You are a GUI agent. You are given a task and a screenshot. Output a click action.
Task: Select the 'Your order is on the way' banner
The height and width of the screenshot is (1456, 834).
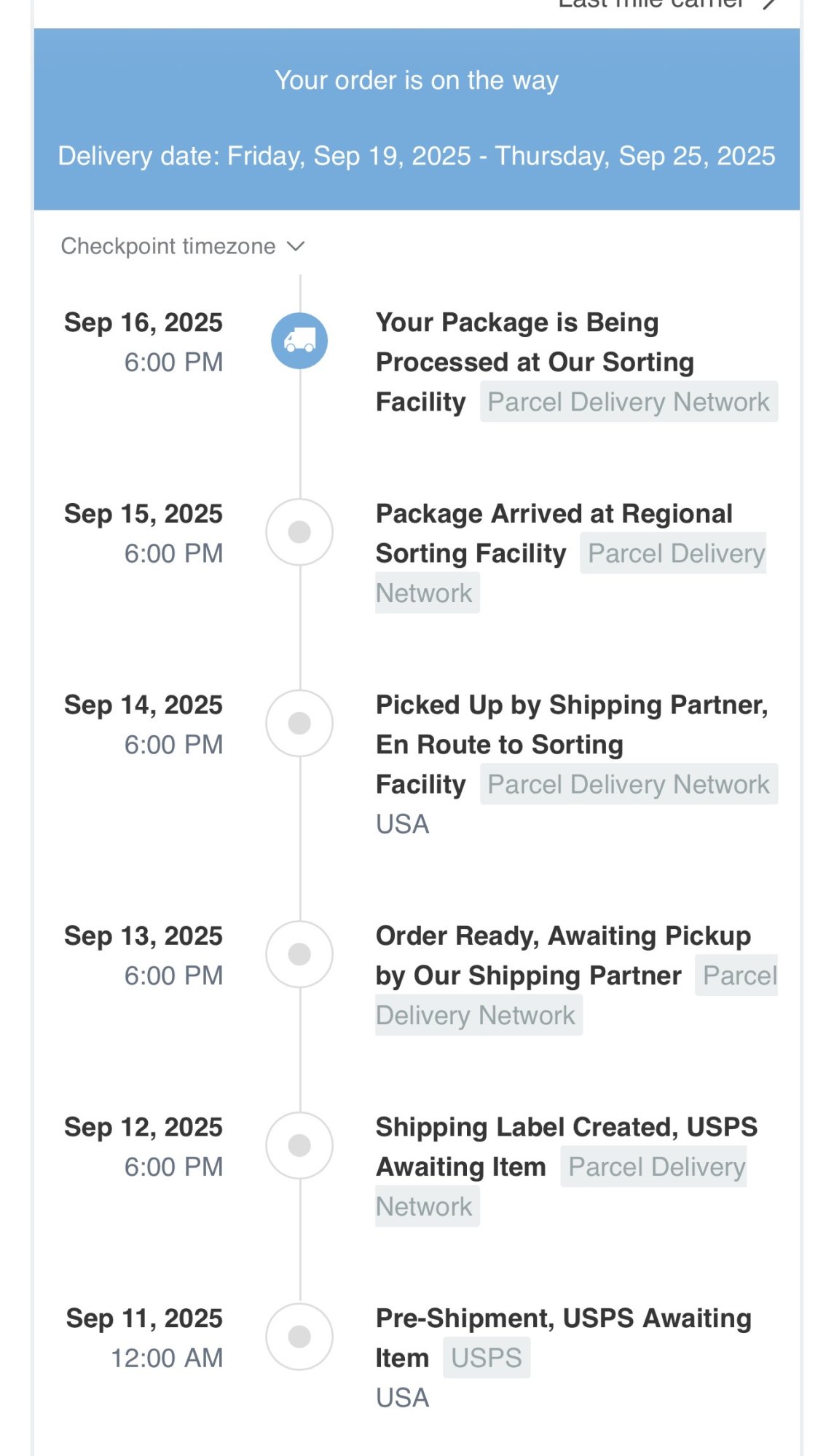417,80
